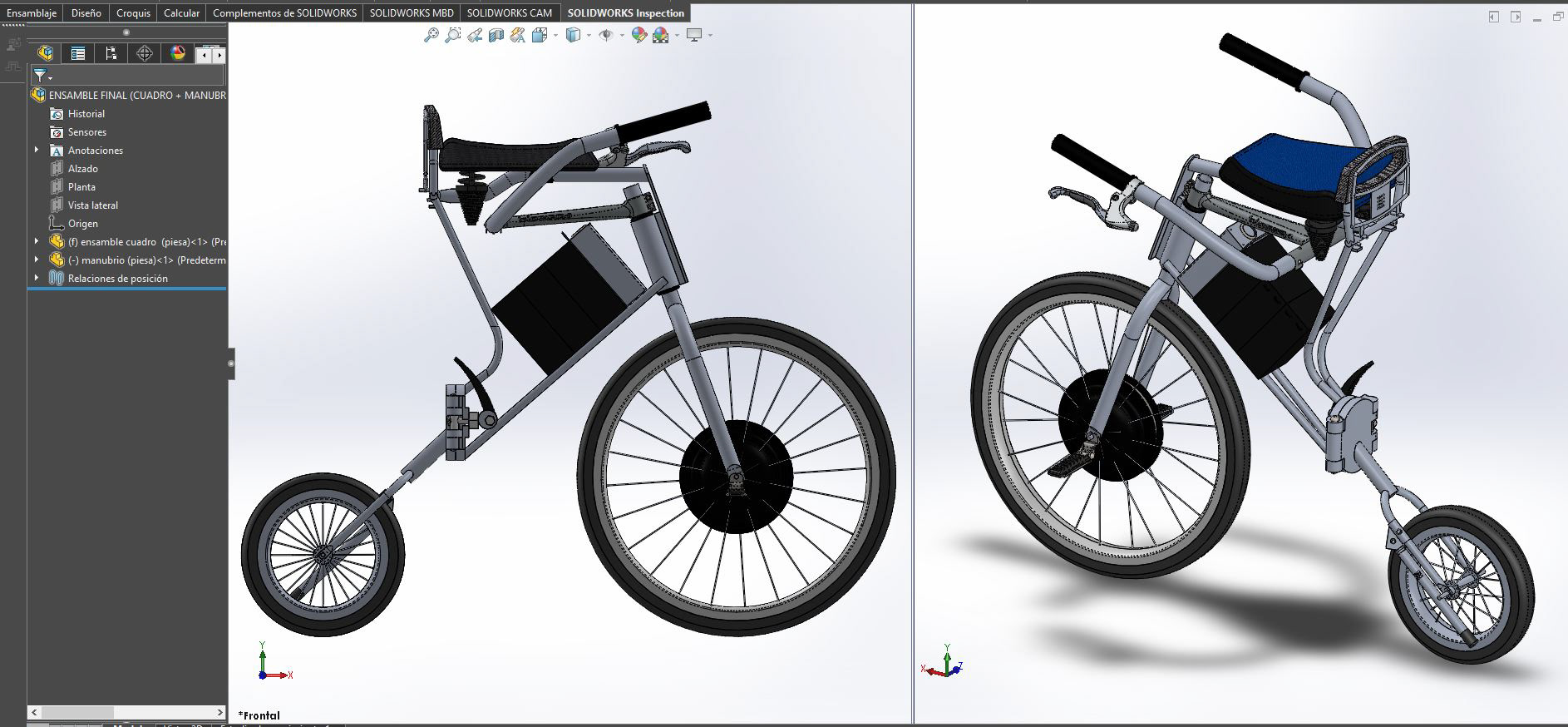1568x727 pixels.
Task: Open the ConfigurationManager tab icon
Action: (x=111, y=53)
